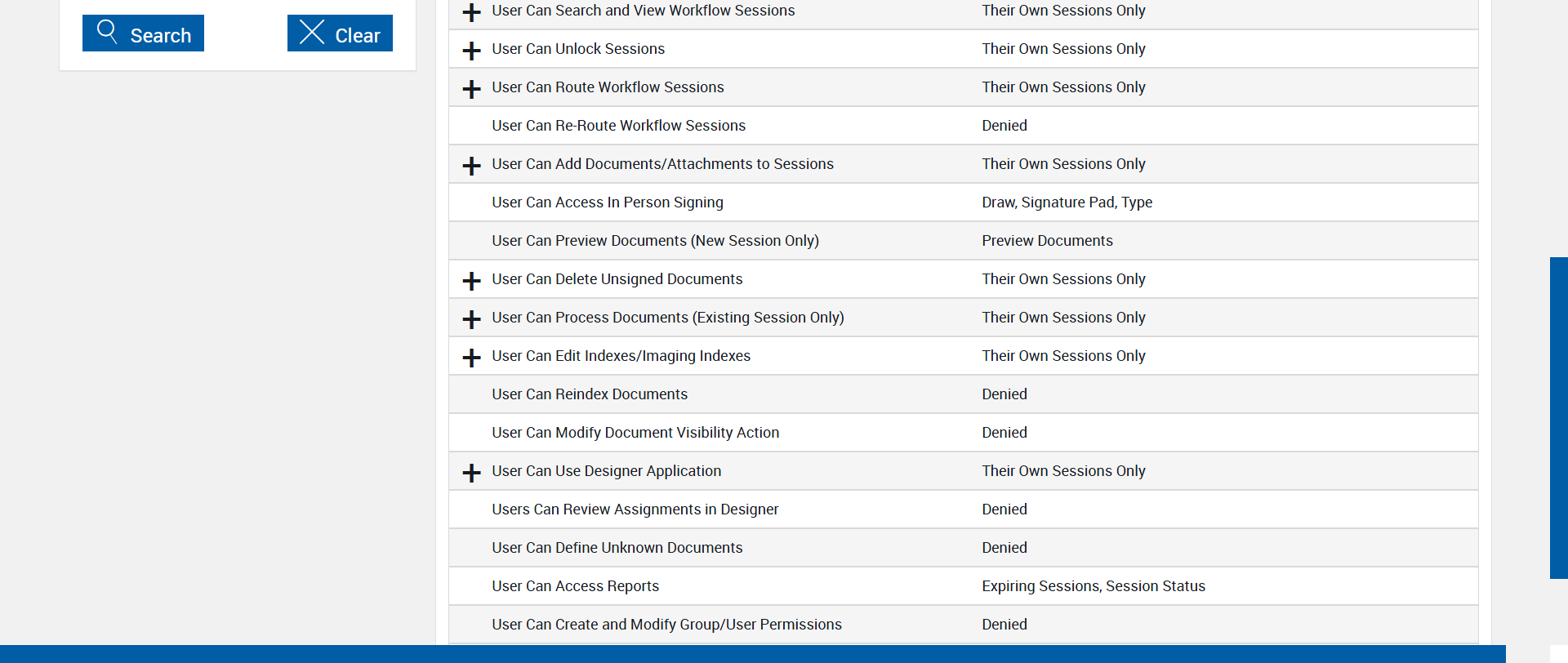
Task: Select the User Can Reindex Documents row
Action: [x=589, y=394]
